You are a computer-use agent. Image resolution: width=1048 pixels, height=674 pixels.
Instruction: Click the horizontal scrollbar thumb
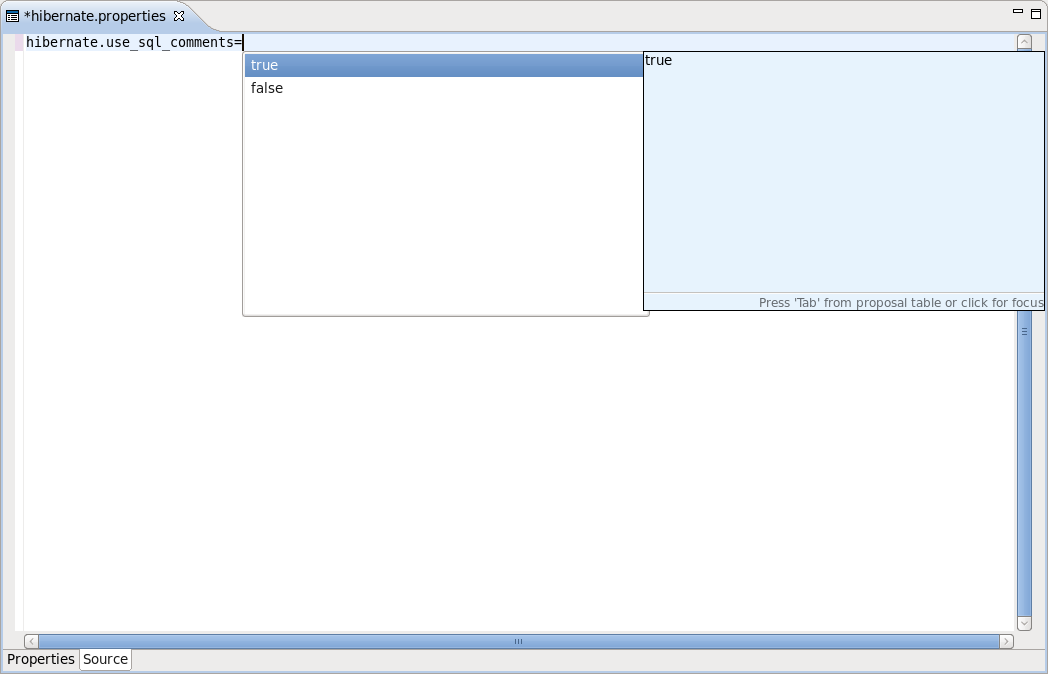coord(518,641)
